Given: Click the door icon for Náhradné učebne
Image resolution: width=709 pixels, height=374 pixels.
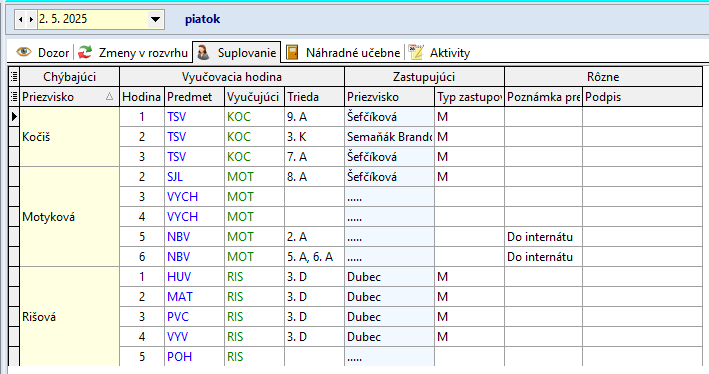Looking at the screenshot, I should pos(292,52).
